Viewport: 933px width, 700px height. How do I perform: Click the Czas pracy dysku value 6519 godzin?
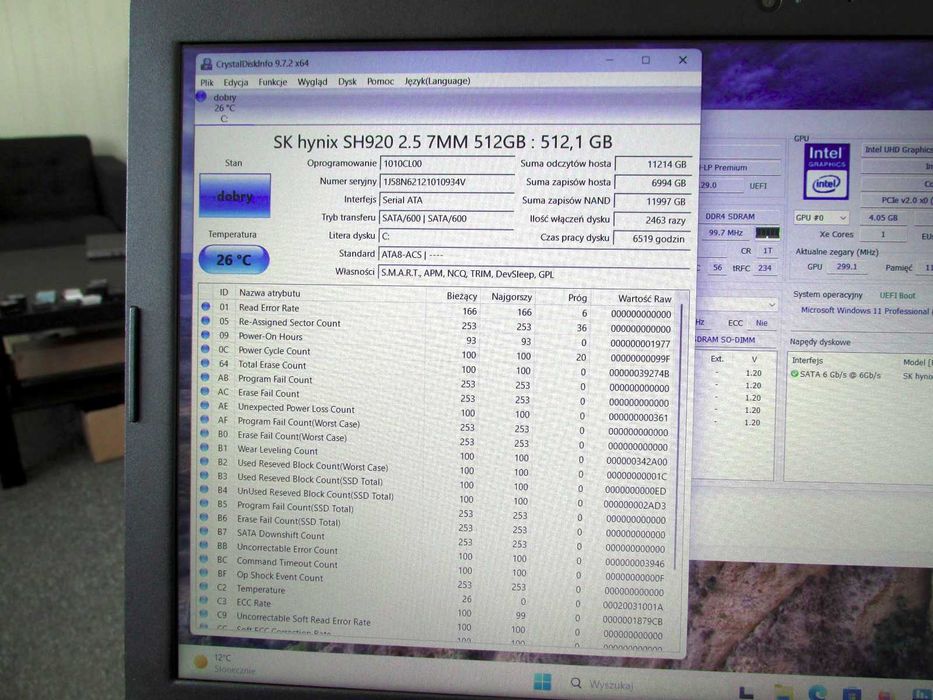click(652, 239)
